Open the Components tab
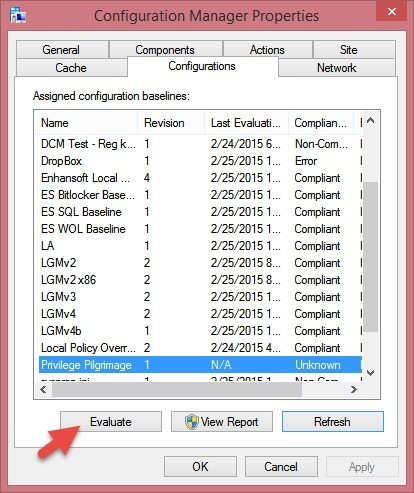The width and height of the screenshot is (414, 493). 165,50
